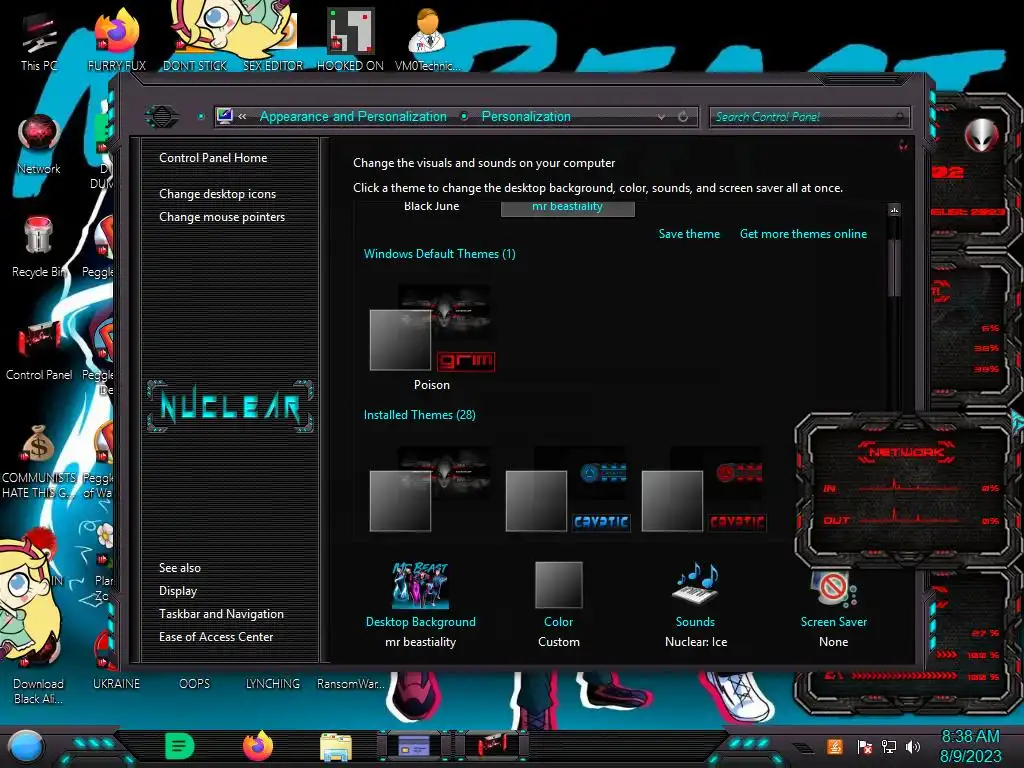Launch Firefox from the taskbar
Screen dimensions: 1024x768
258,746
